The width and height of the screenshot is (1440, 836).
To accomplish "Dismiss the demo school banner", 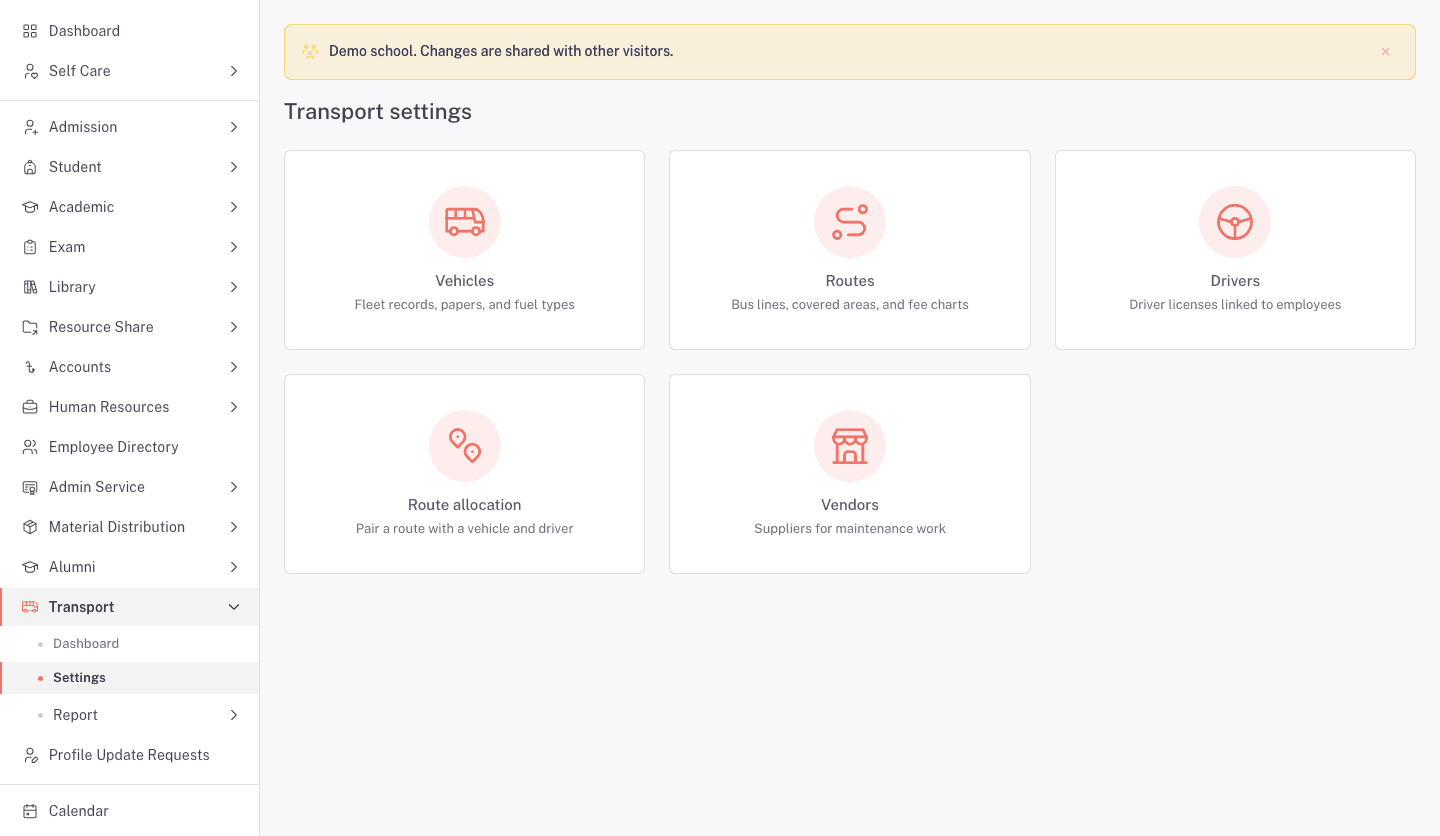I will tap(1385, 52).
